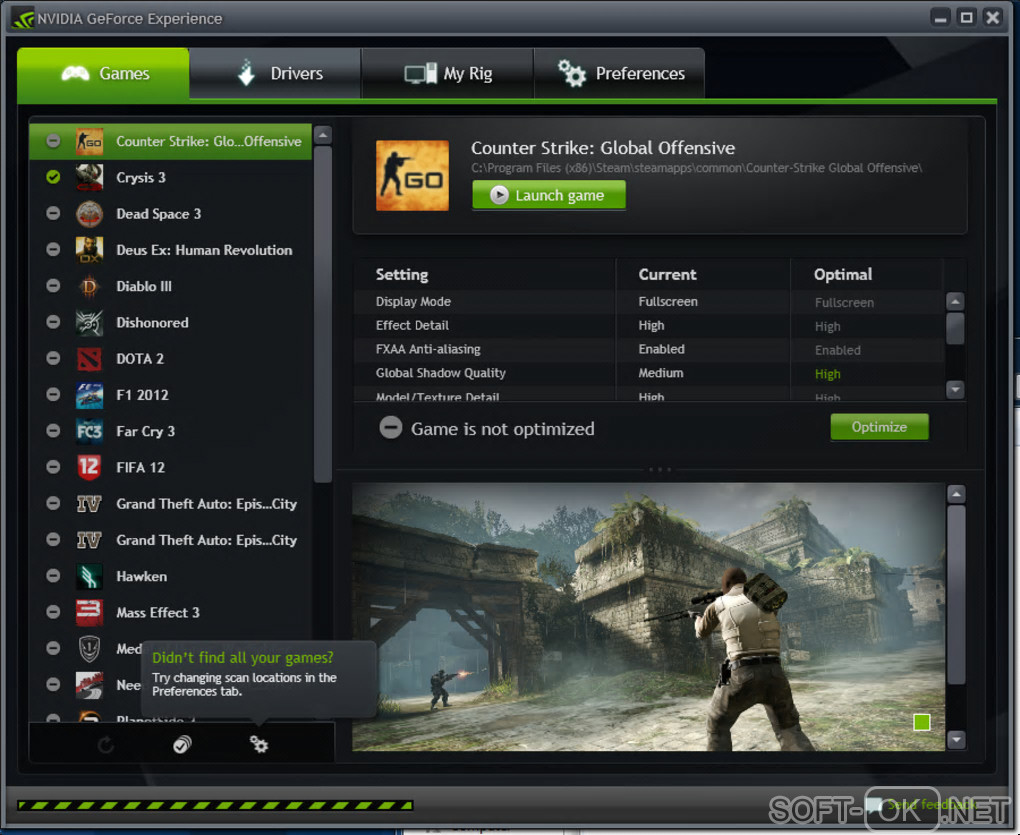Click the scan settings gears icon
The height and width of the screenshot is (835, 1020).
(259, 745)
